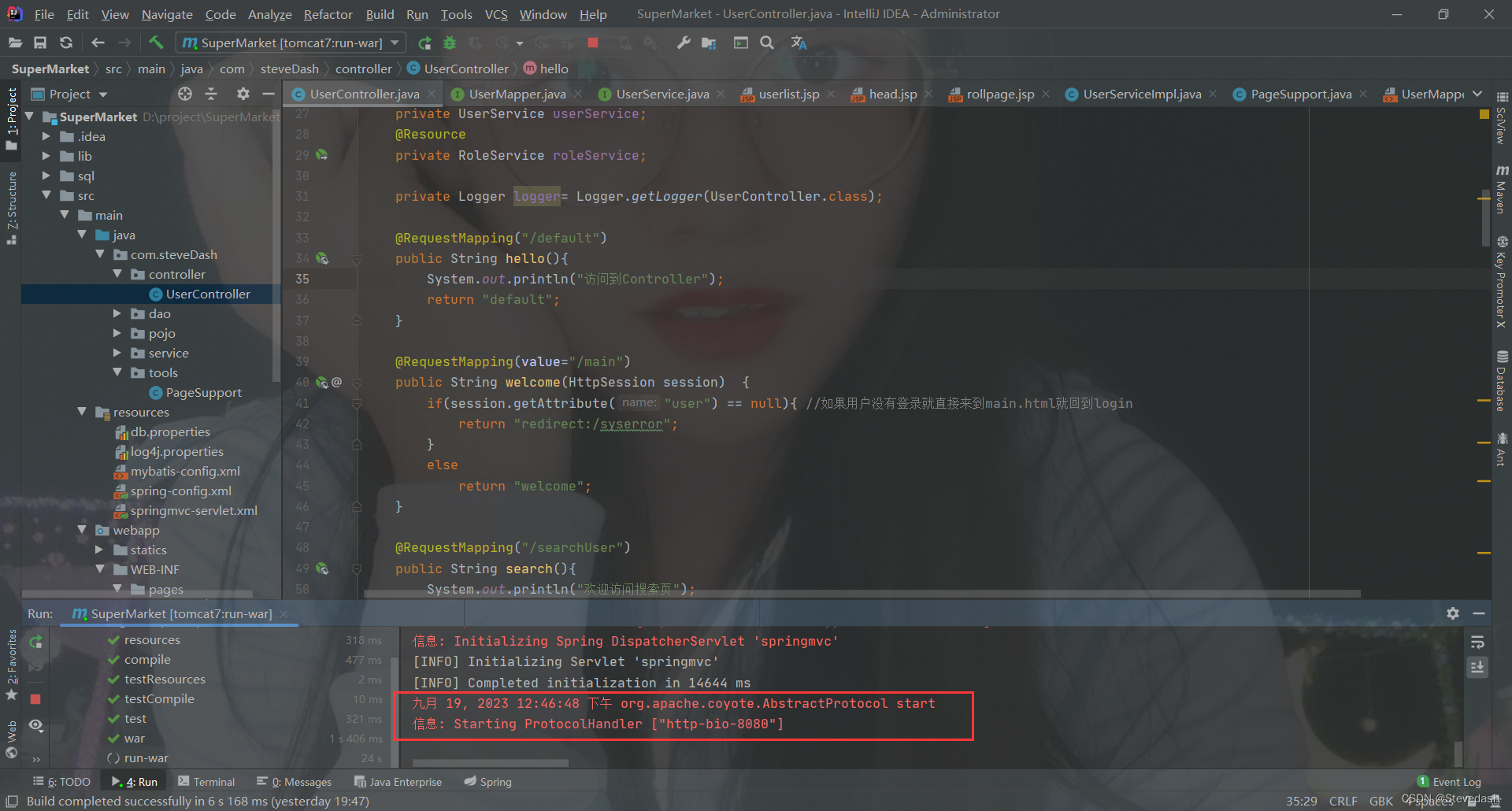Open Settings via the wrench icon
The height and width of the screenshot is (811, 1512).
683,43
